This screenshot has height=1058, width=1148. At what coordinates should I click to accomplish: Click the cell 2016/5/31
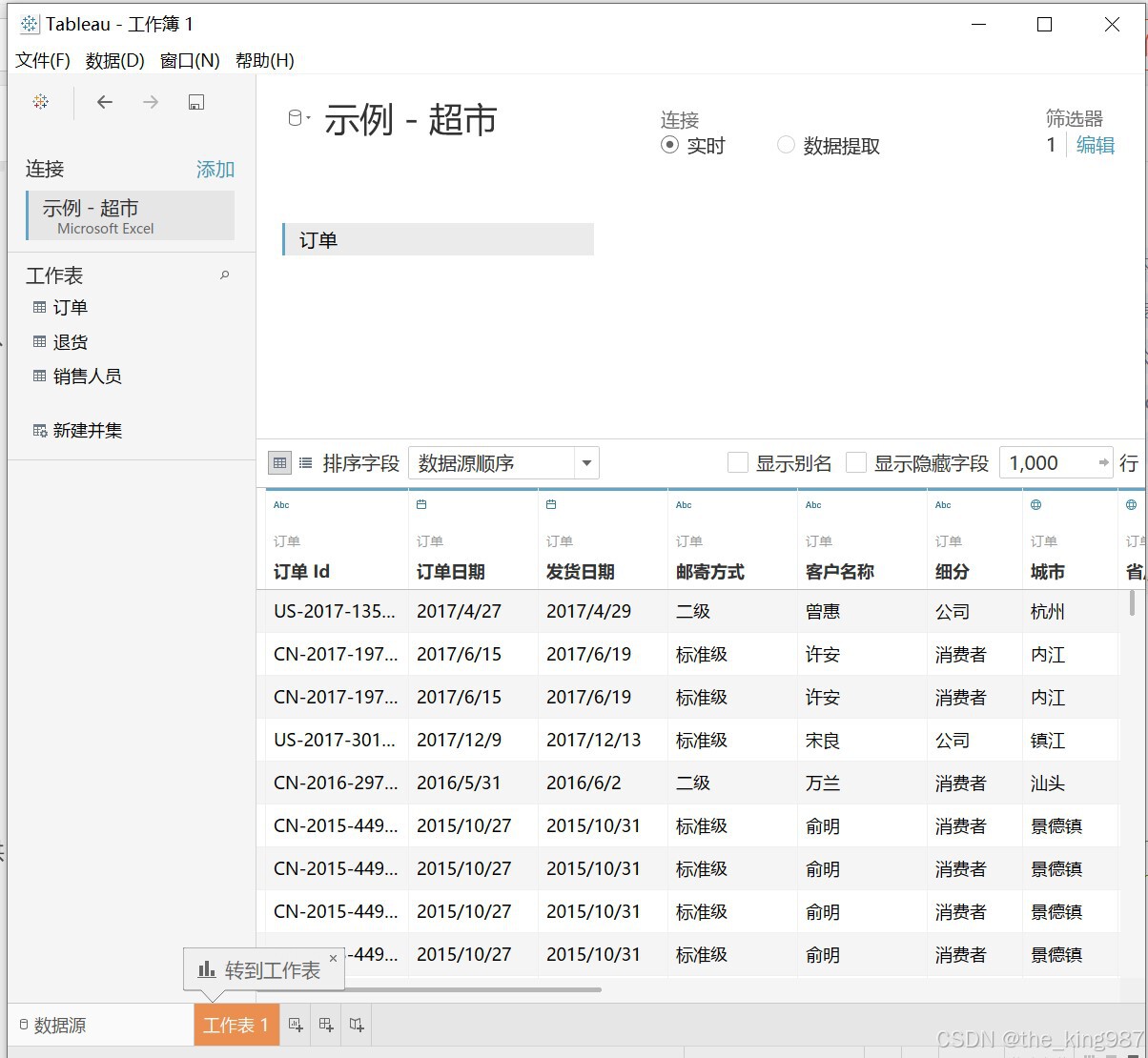tap(459, 783)
